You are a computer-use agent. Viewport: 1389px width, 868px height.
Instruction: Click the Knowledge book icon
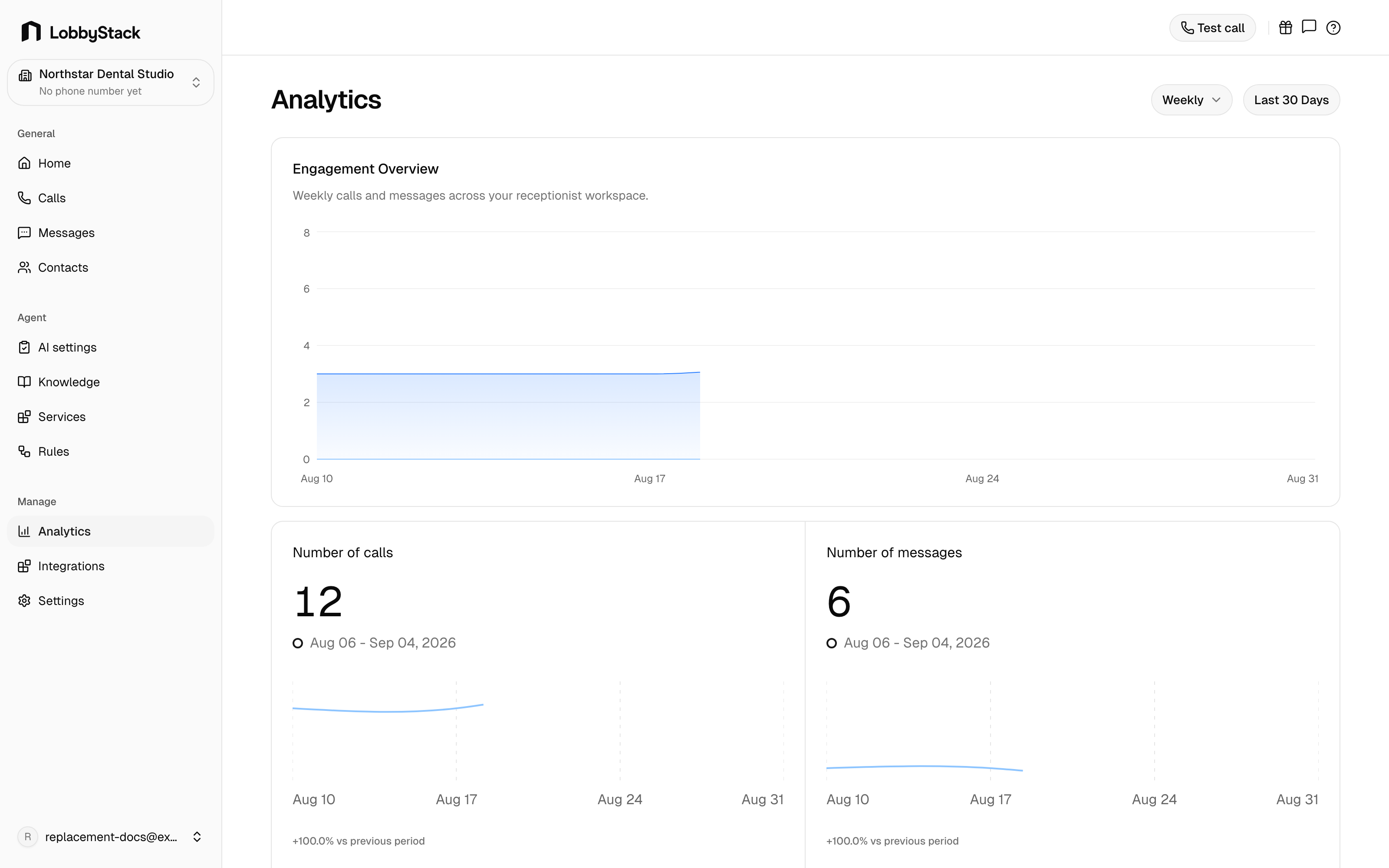pos(24,382)
